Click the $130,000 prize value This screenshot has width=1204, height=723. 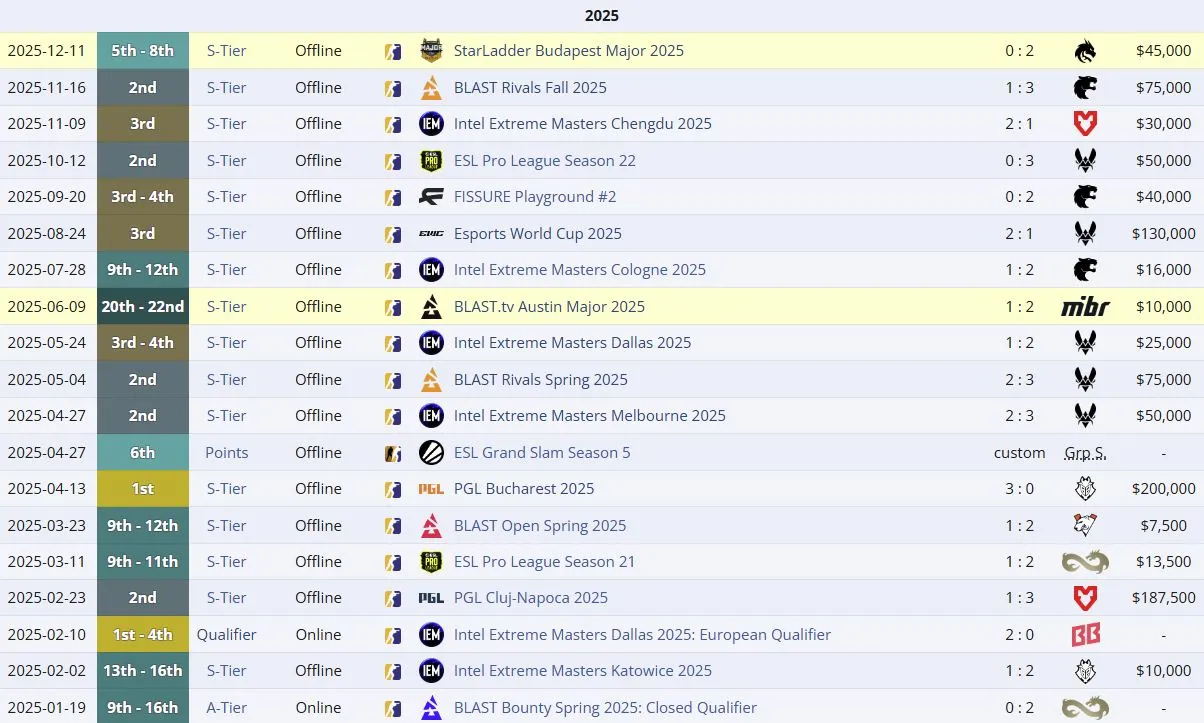tap(1164, 234)
